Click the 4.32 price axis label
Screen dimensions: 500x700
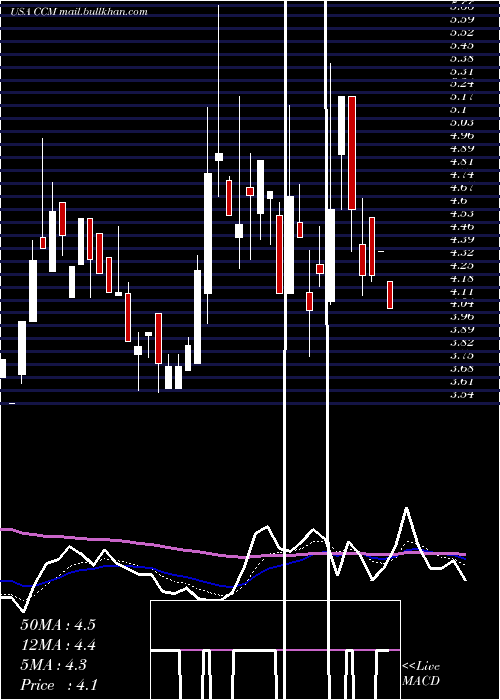(x=462, y=252)
